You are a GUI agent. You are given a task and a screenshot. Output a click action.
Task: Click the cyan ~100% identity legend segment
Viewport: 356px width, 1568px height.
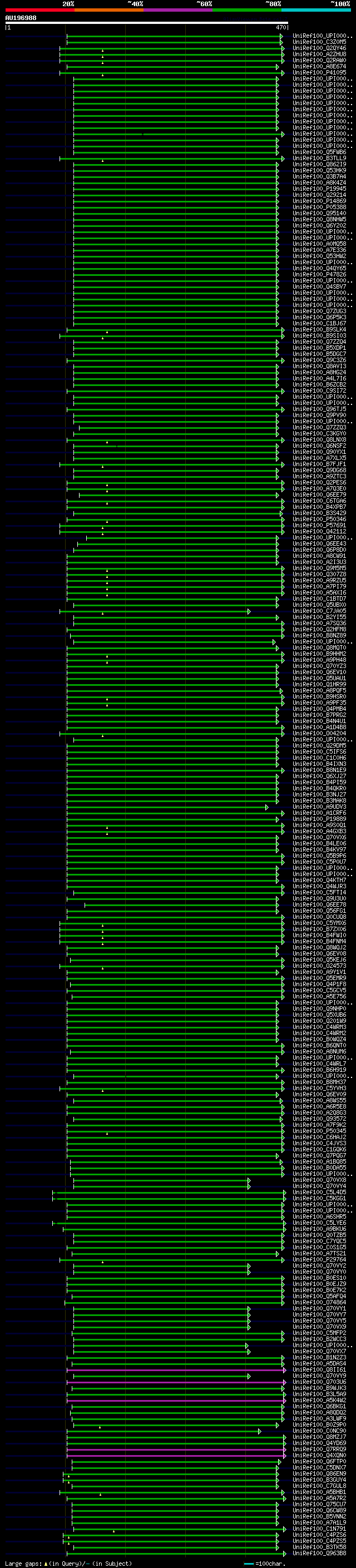317,10
